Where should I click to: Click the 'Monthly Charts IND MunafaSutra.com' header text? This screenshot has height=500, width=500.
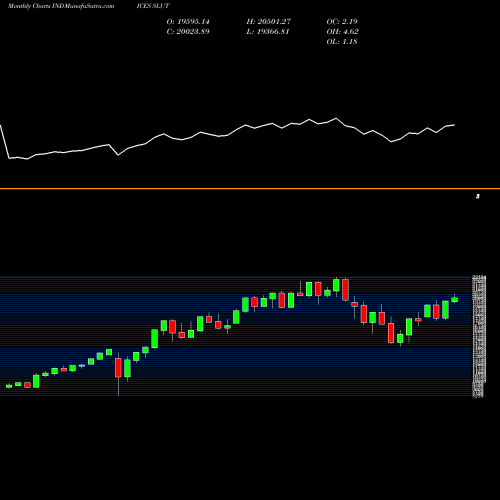(x=61, y=6)
